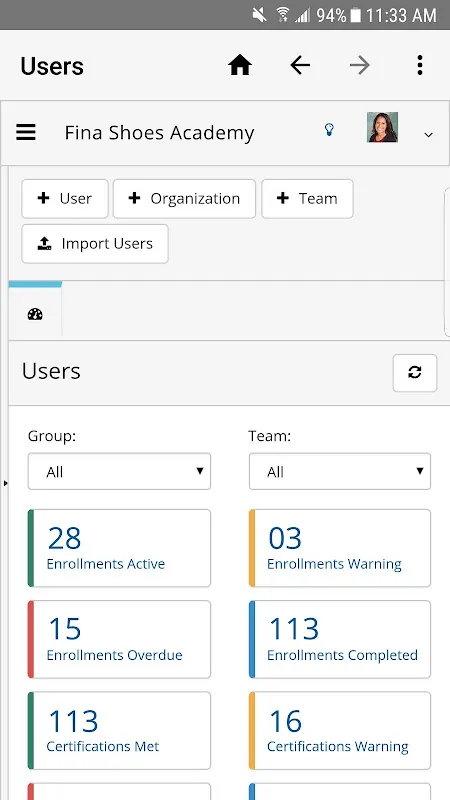Open the 15 Enrollments Overdue card

(119, 639)
